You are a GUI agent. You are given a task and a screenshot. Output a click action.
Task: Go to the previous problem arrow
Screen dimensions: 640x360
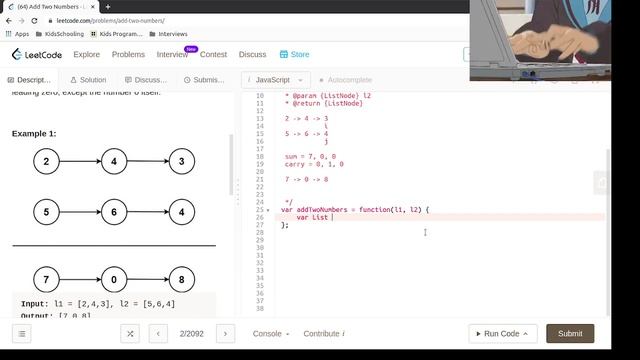pos(158,334)
